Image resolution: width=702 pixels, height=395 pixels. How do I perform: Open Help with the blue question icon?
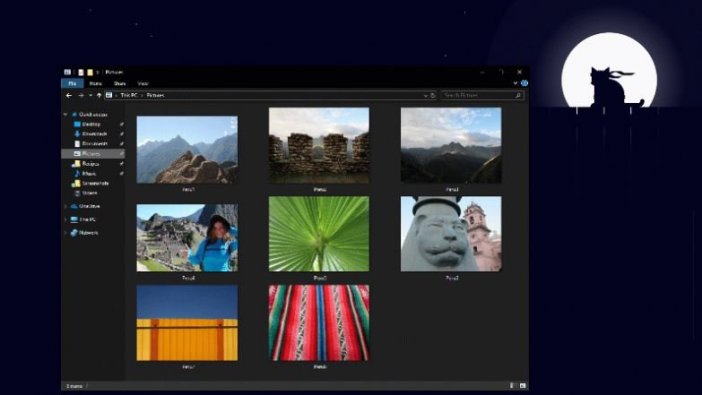click(524, 83)
